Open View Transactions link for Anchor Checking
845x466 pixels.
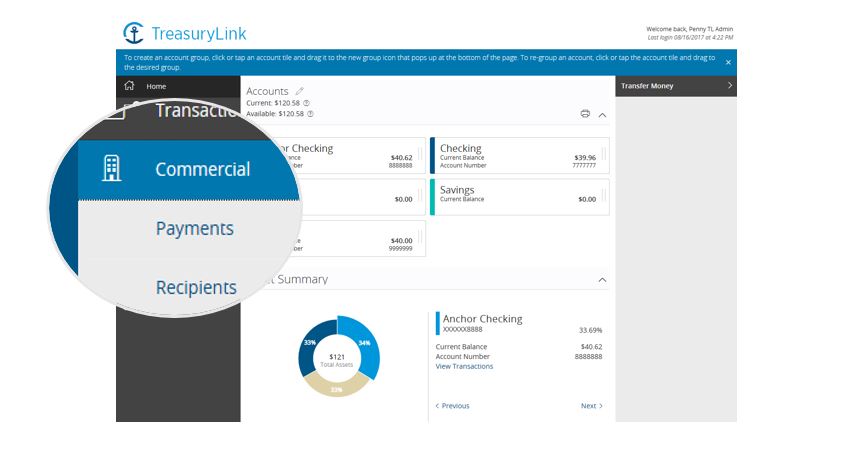[x=464, y=366]
